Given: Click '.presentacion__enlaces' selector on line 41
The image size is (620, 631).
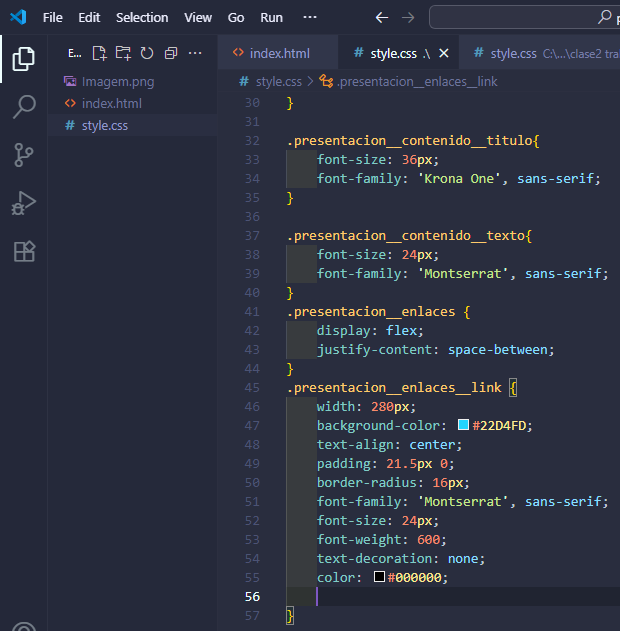Looking at the screenshot, I should point(371,312).
